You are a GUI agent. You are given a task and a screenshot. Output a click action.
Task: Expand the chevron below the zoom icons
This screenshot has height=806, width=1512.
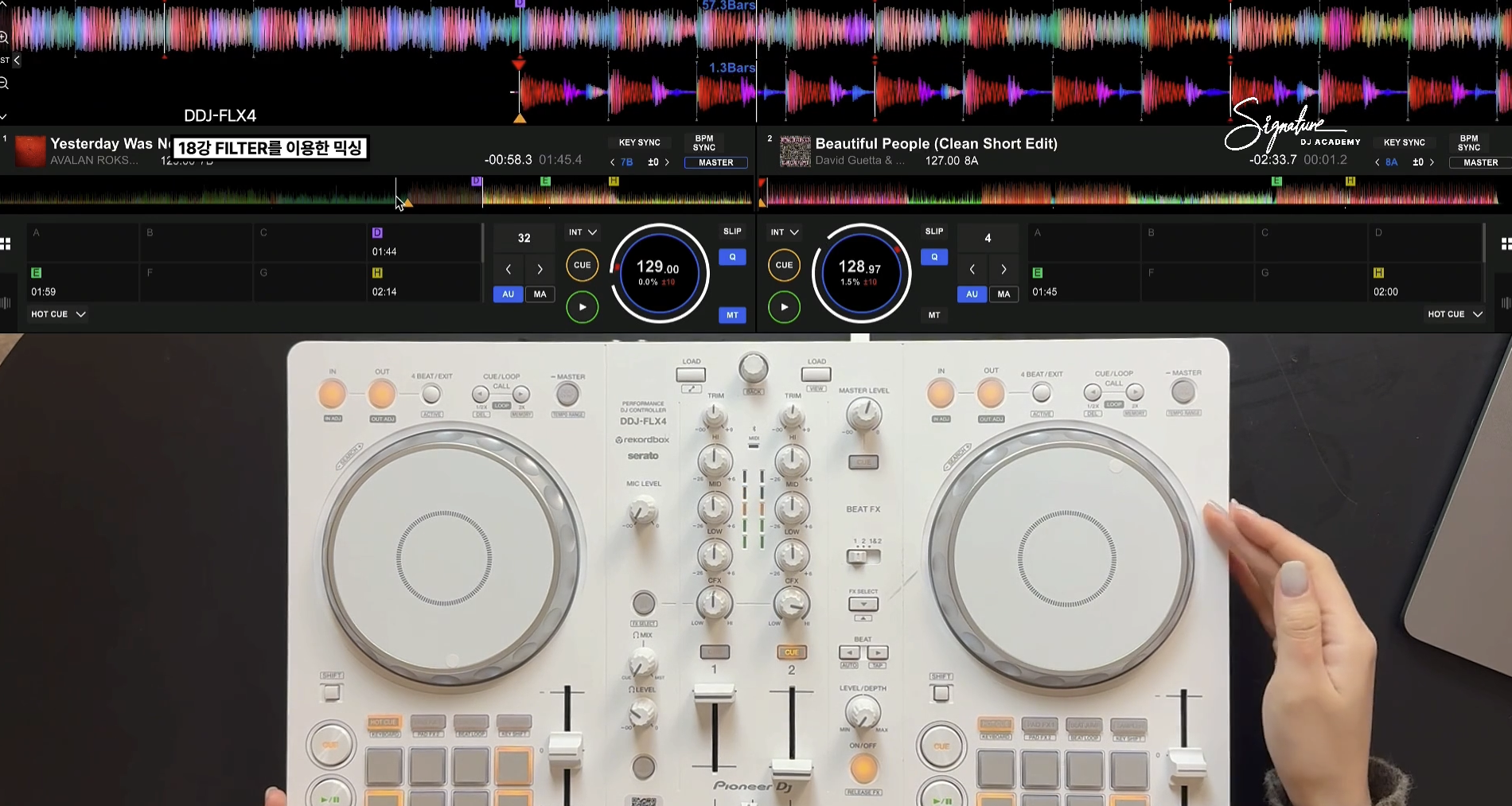pos(3,116)
